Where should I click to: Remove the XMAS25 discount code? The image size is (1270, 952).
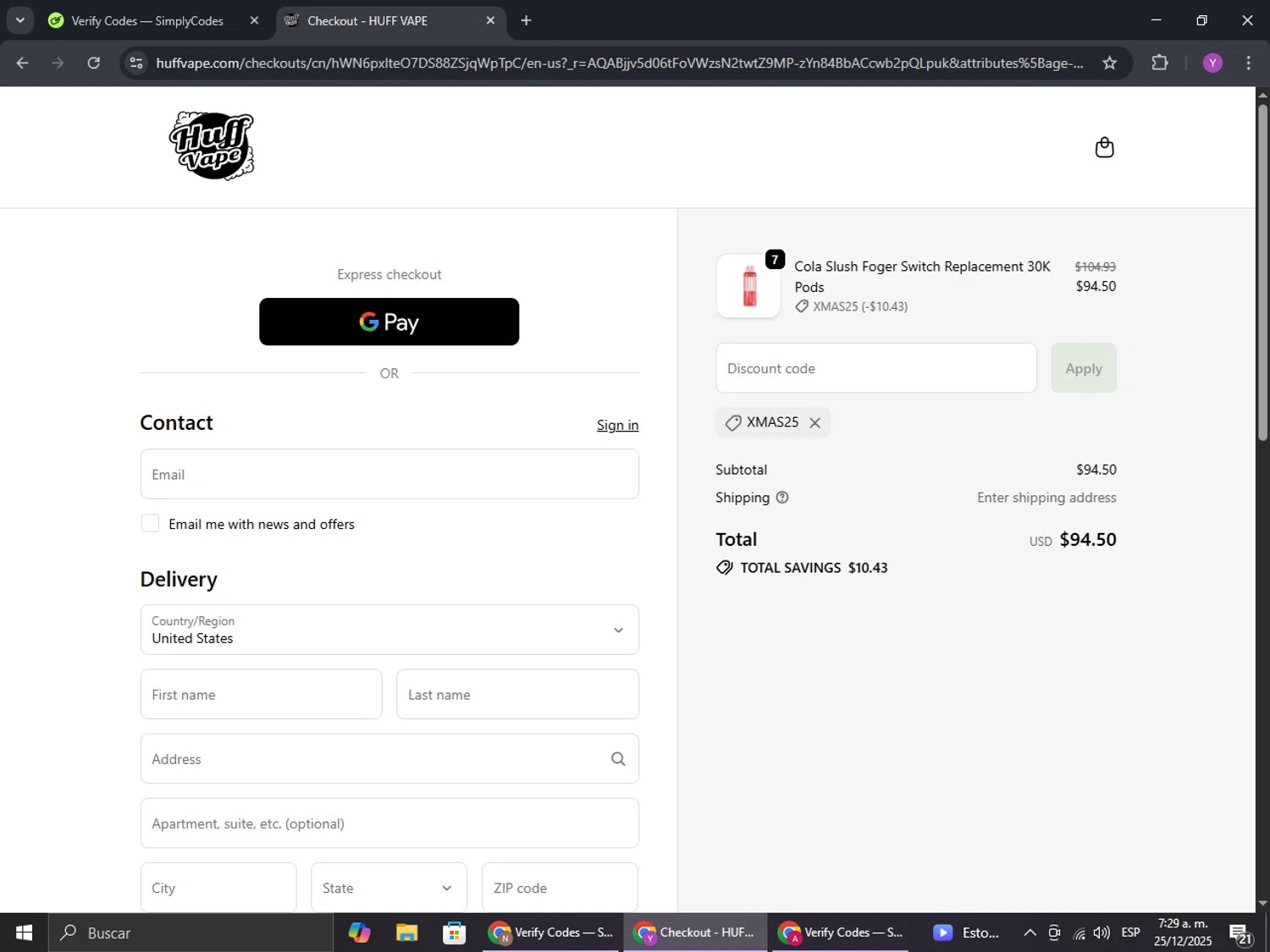tap(814, 422)
